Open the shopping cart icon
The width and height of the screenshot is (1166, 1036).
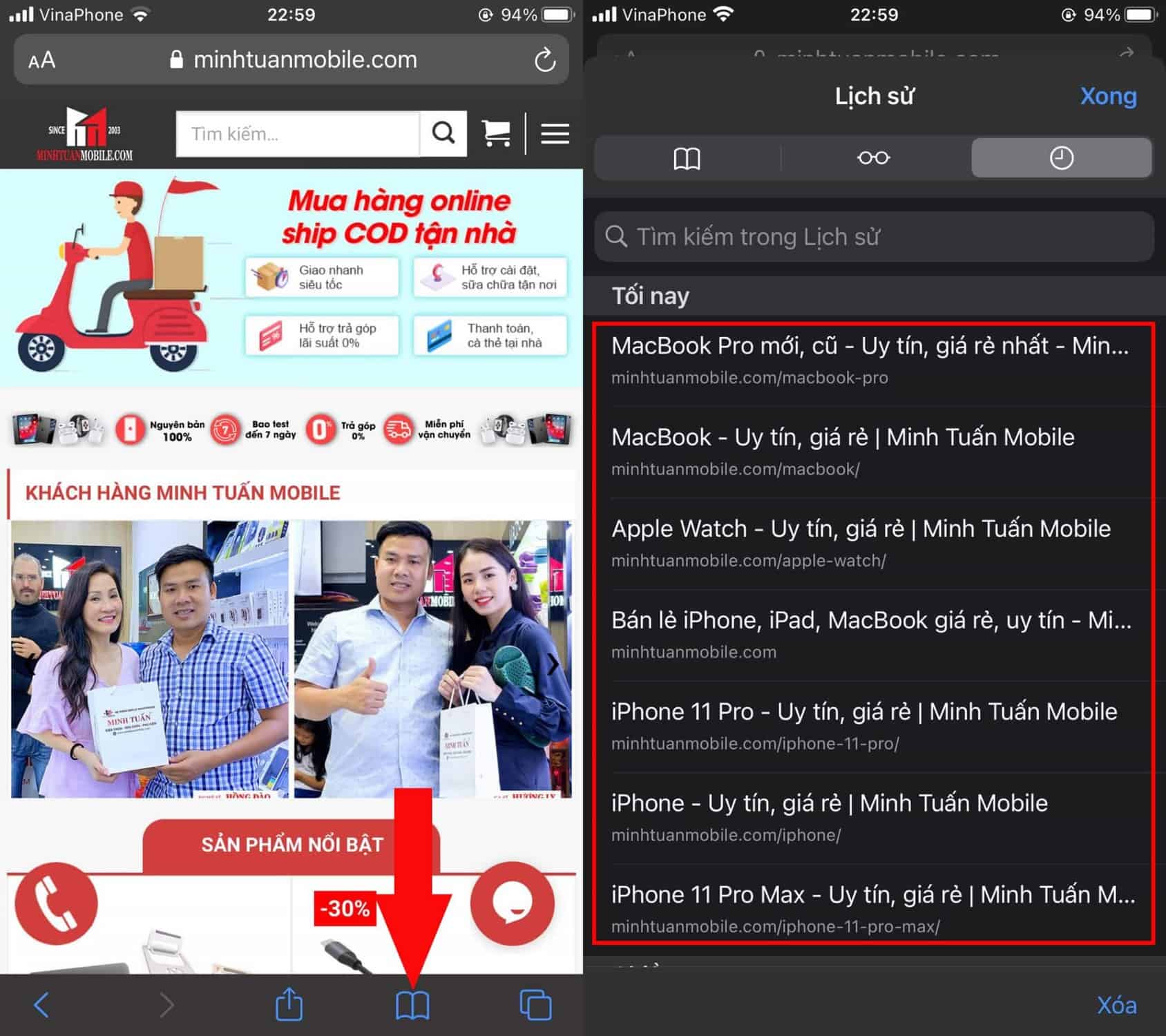[496, 133]
